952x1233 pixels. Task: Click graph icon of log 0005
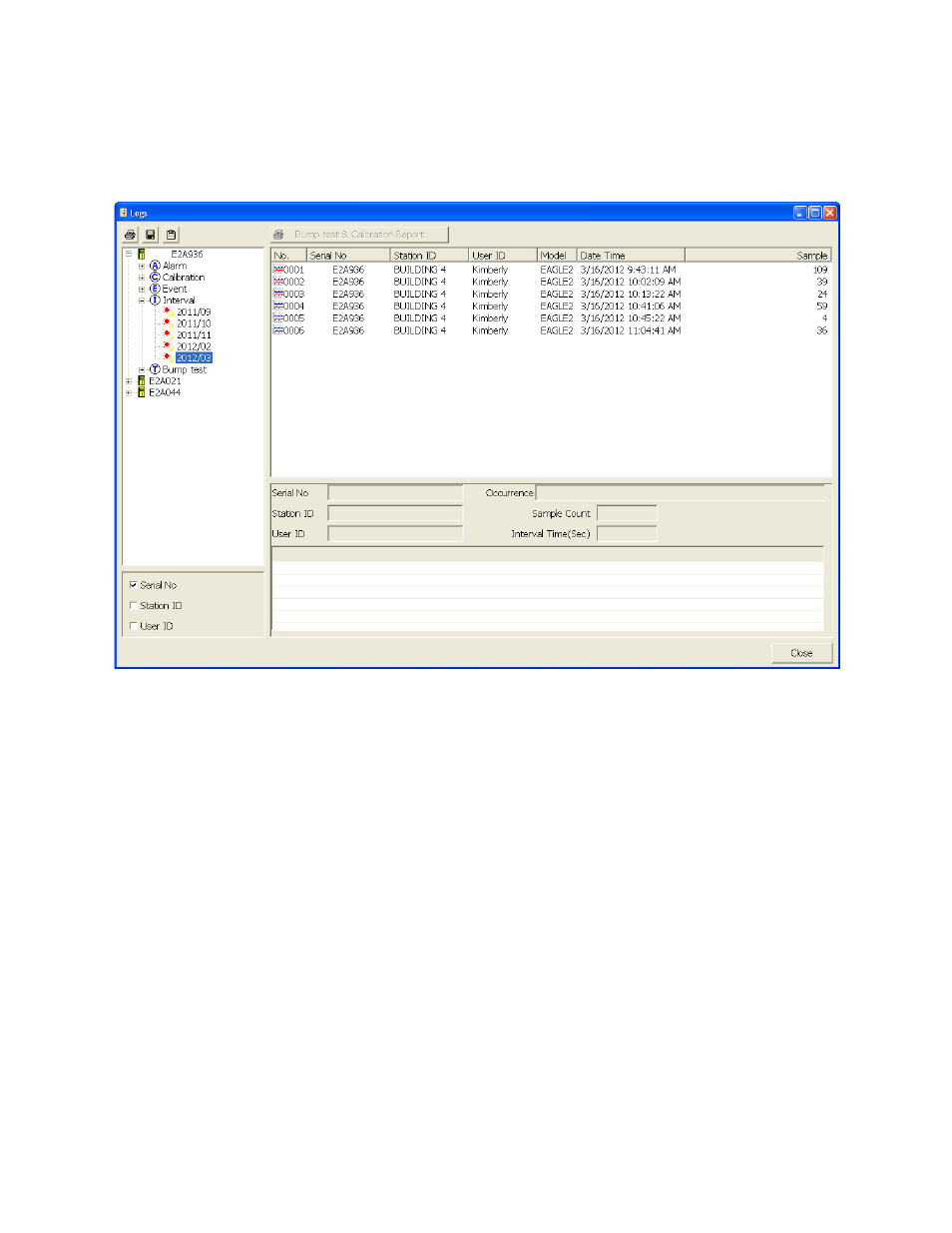point(278,317)
